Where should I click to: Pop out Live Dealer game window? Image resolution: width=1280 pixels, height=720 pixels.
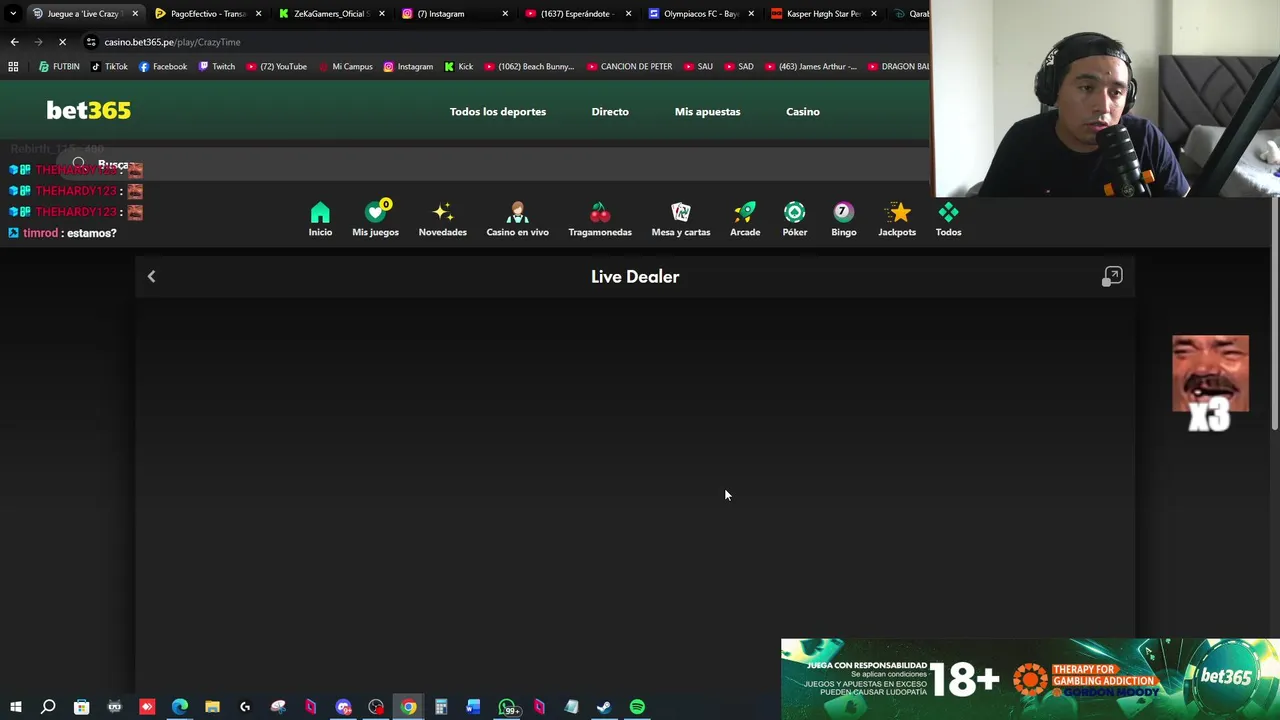coord(1112,277)
